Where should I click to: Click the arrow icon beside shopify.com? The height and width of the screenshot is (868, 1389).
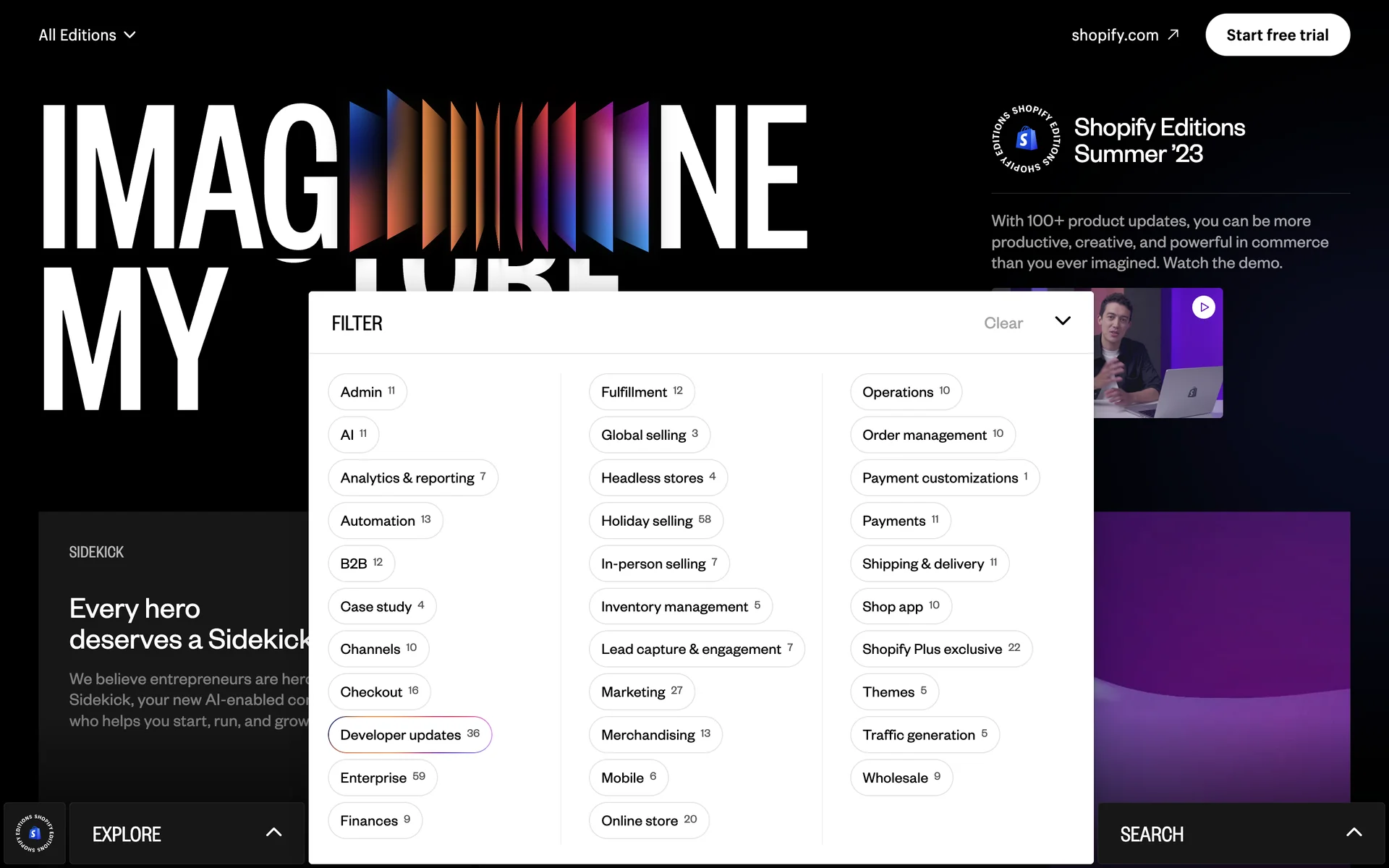coord(1173,35)
